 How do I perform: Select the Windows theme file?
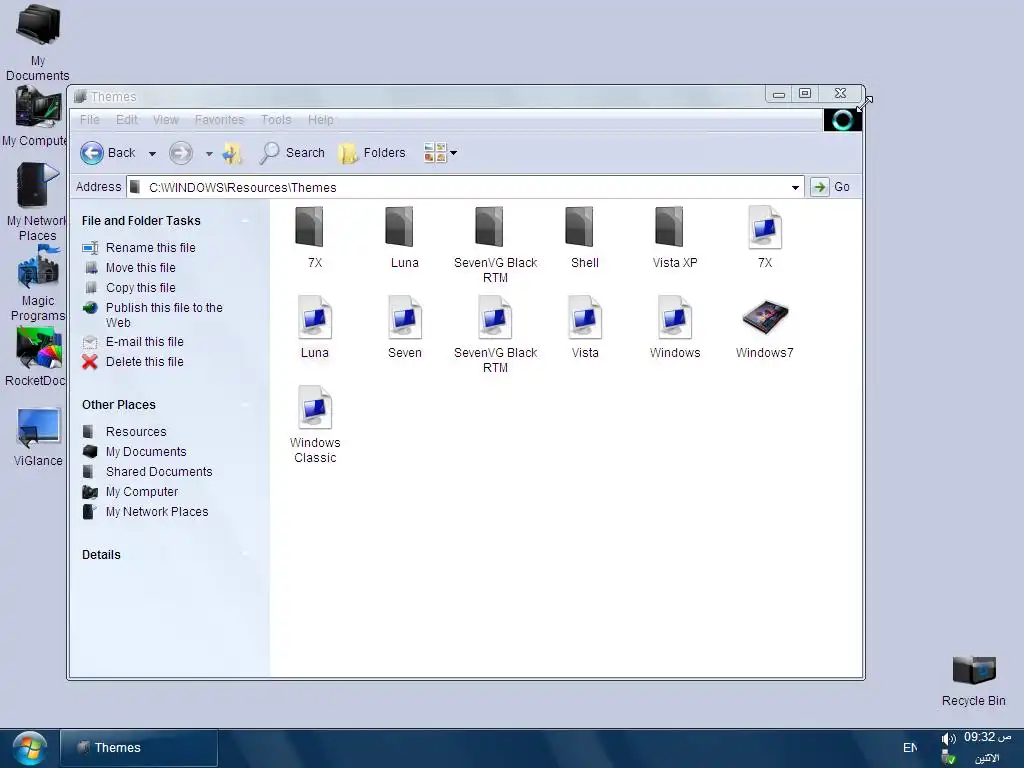pyautogui.click(x=675, y=326)
